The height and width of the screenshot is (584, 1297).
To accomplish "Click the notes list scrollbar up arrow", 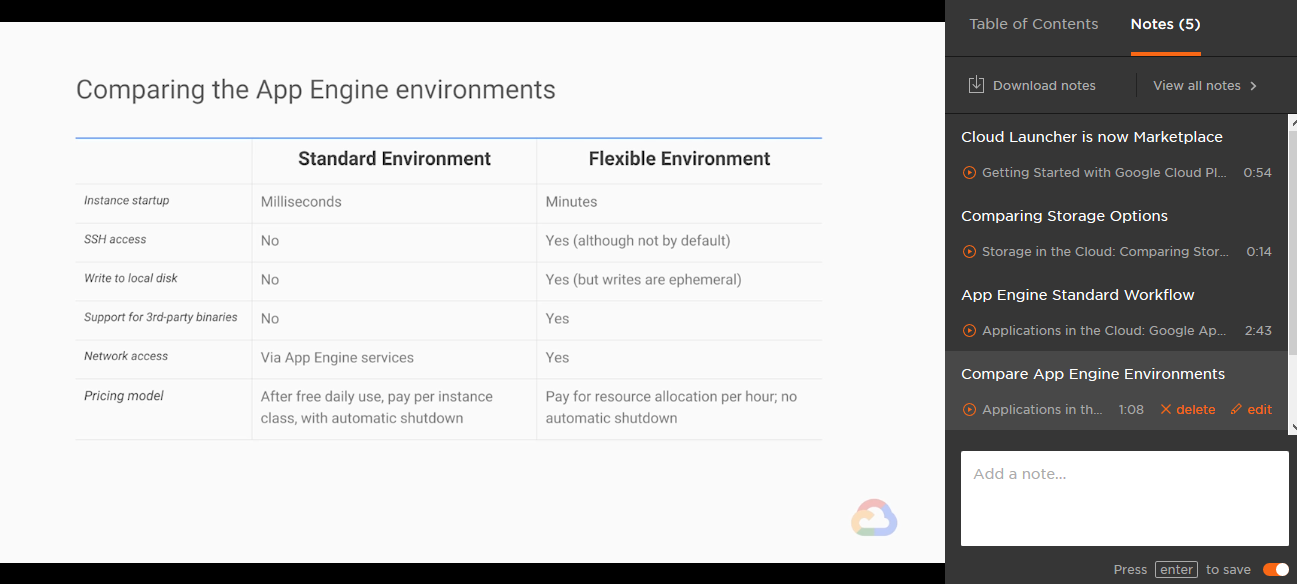I will pos(1293,121).
